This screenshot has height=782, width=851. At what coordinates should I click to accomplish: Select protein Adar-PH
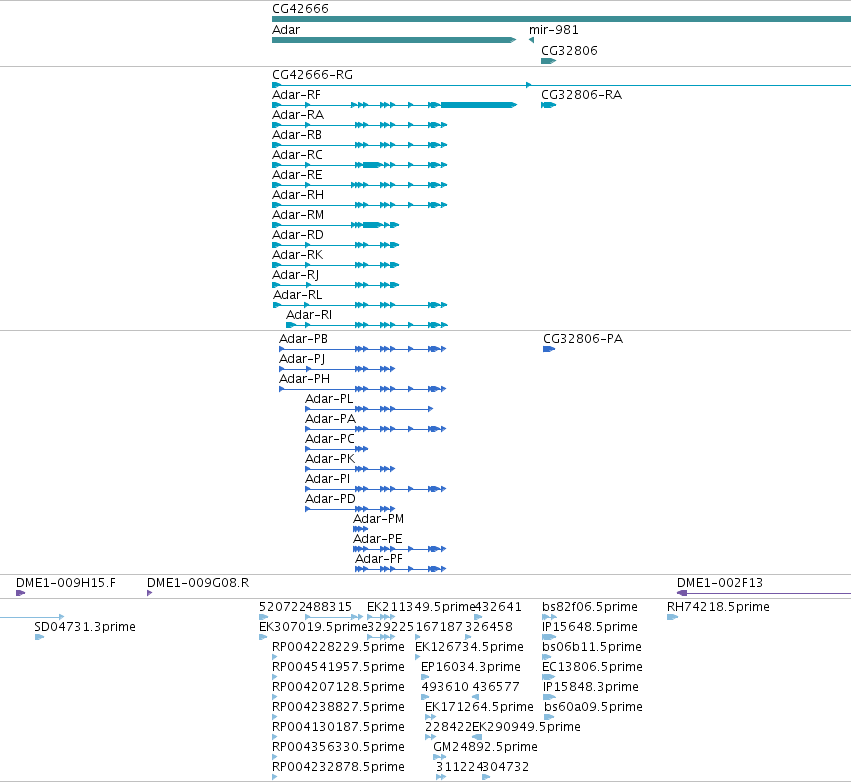click(x=363, y=389)
